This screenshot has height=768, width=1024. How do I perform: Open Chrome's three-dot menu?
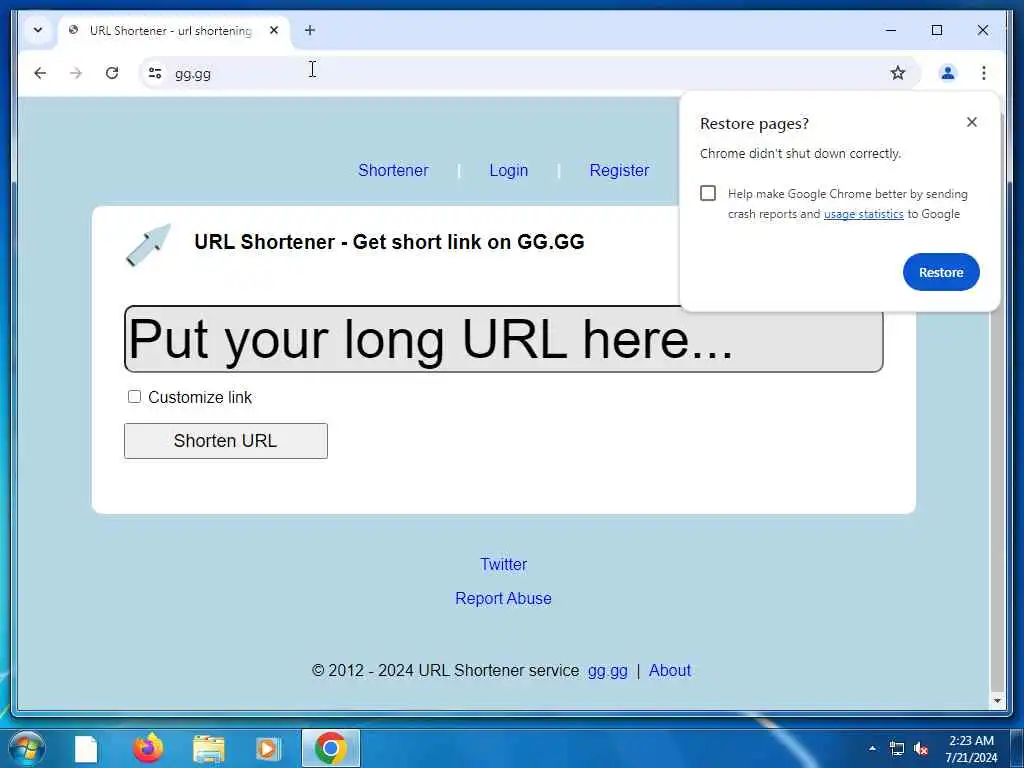[x=984, y=72]
